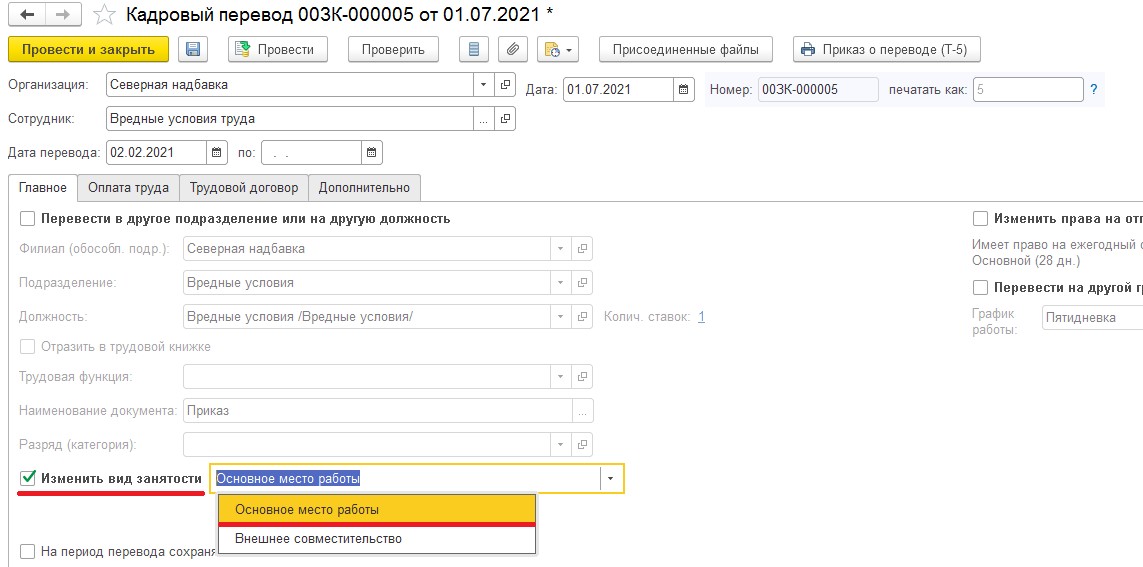Open Трудовая функция record open icon
Image resolution: width=1143 pixels, height=567 pixels.
tap(582, 377)
